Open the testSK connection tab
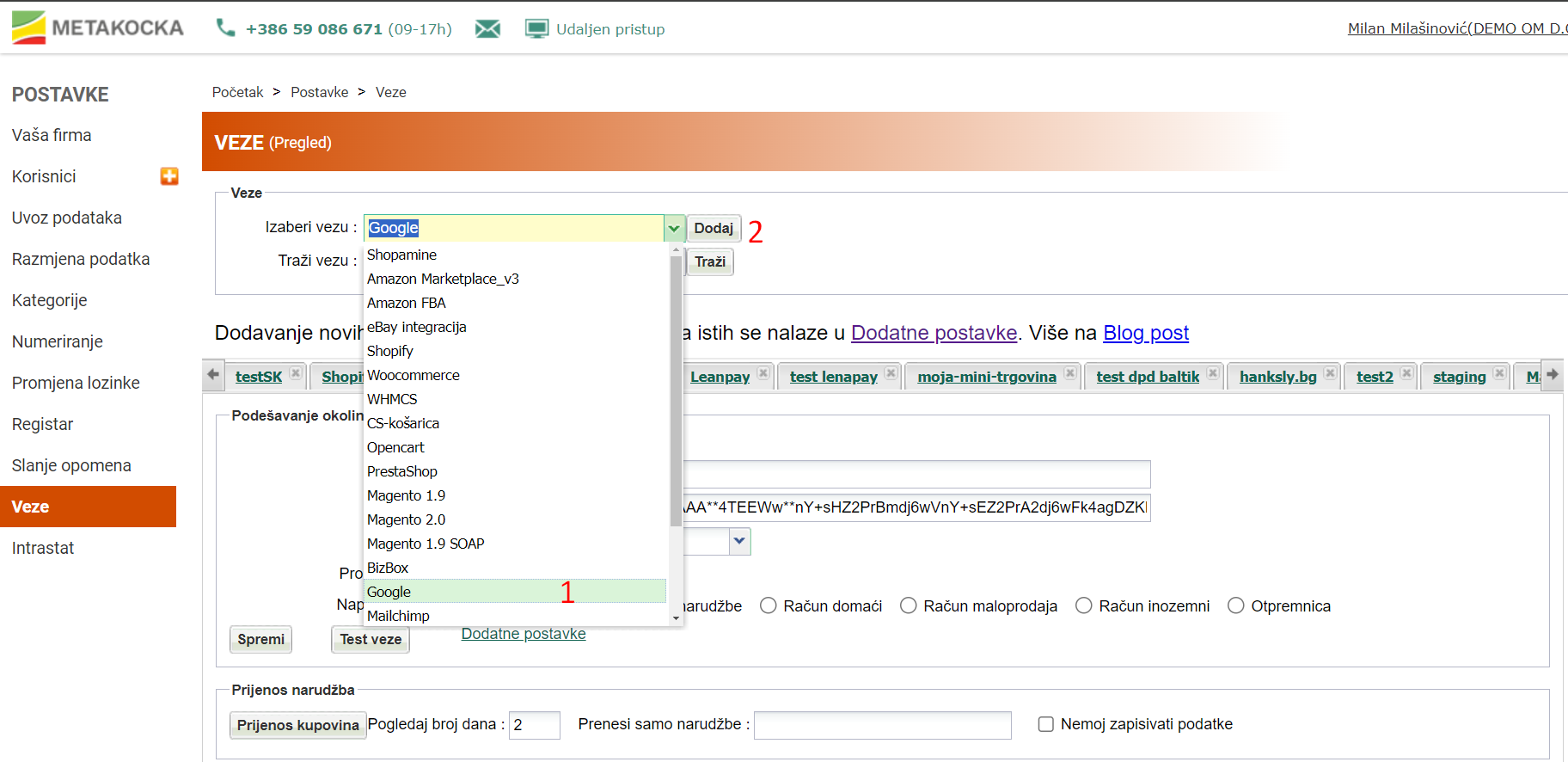This screenshot has height=762, width=1568. tap(259, 377)
